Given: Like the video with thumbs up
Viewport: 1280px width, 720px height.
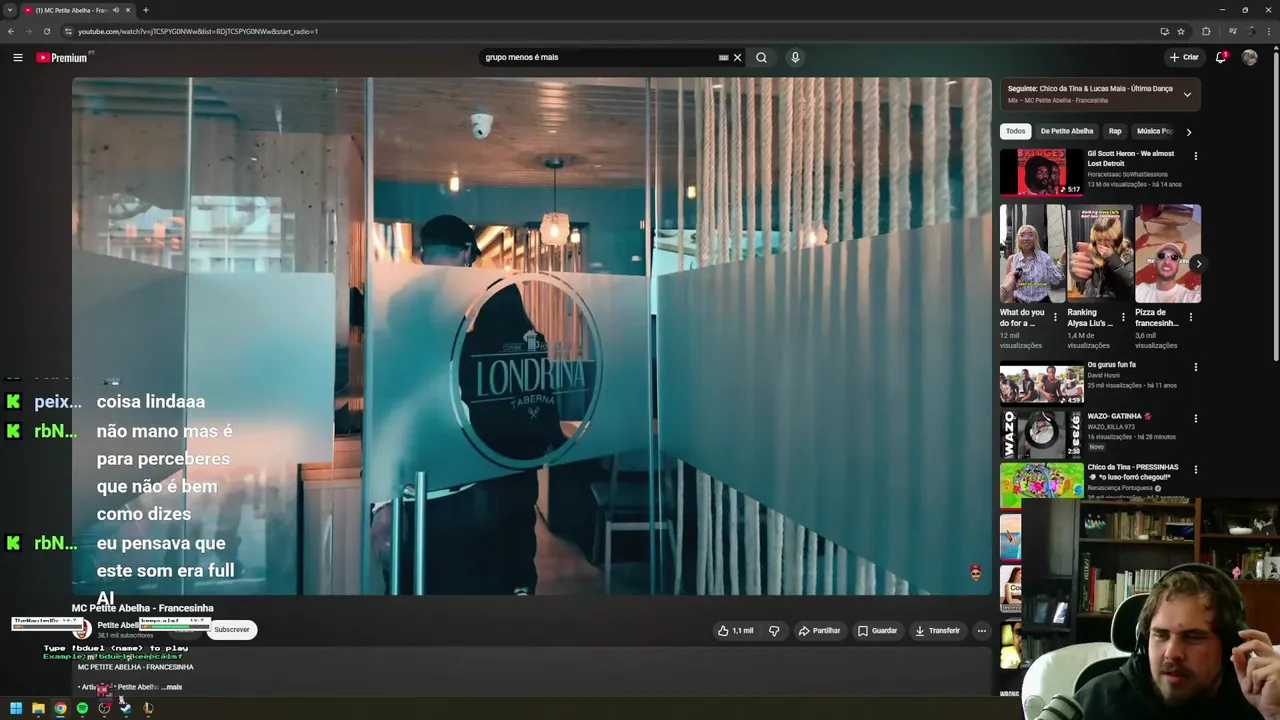Looking at the screenshot, I should tap(735, 631).
